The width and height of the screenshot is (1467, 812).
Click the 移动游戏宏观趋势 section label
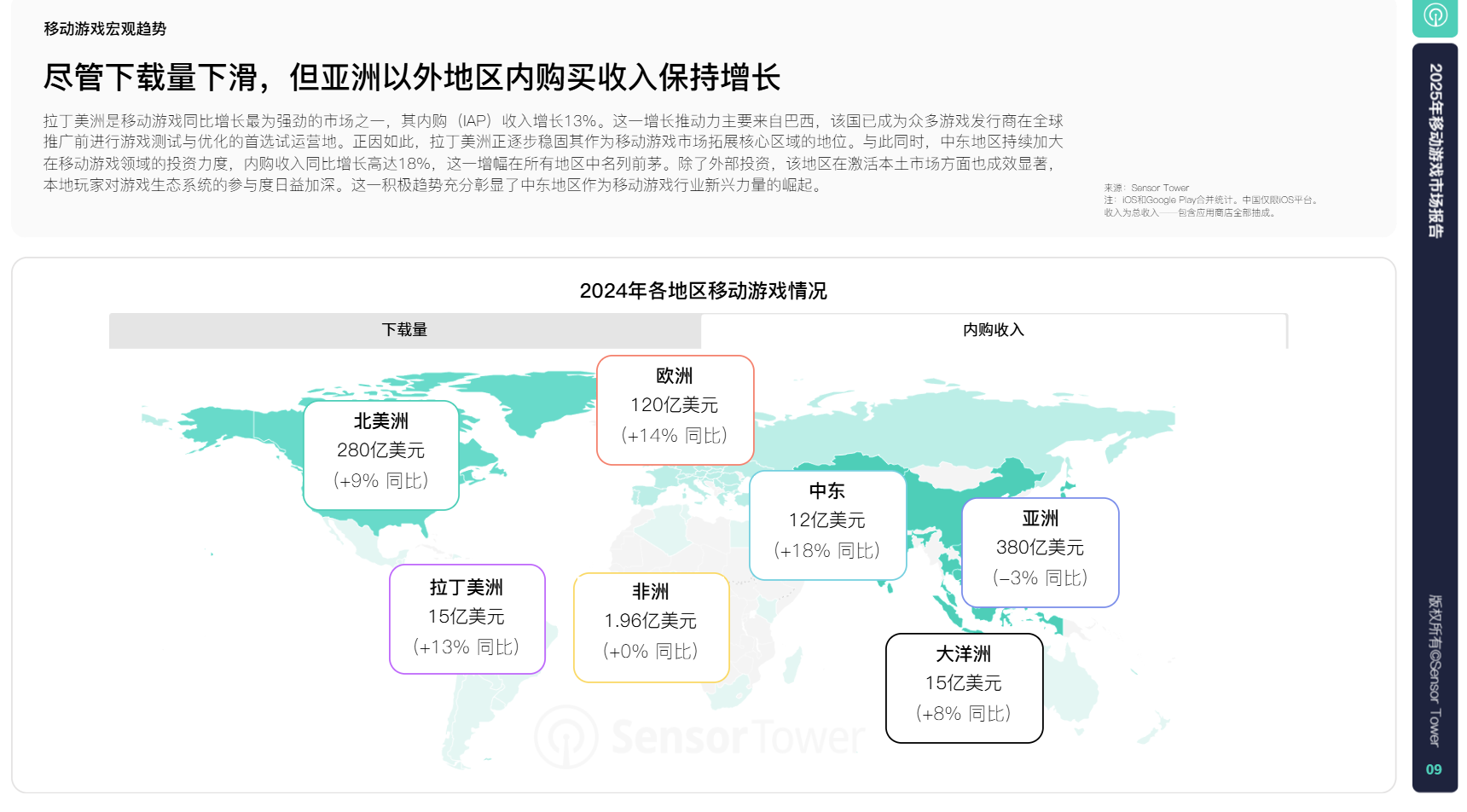tap(105, 29)
